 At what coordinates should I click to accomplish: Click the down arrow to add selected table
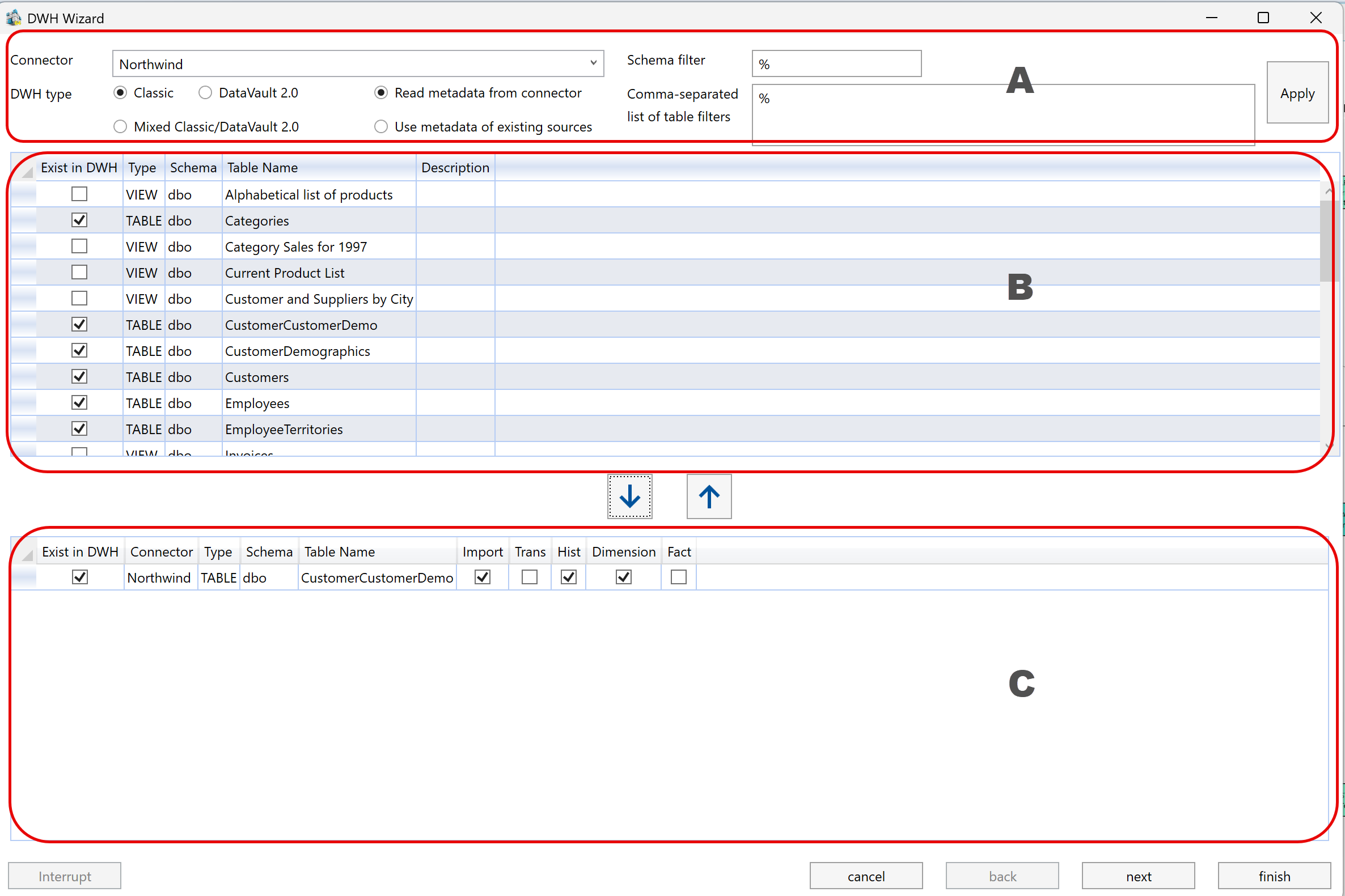click(x=629, y=496)
